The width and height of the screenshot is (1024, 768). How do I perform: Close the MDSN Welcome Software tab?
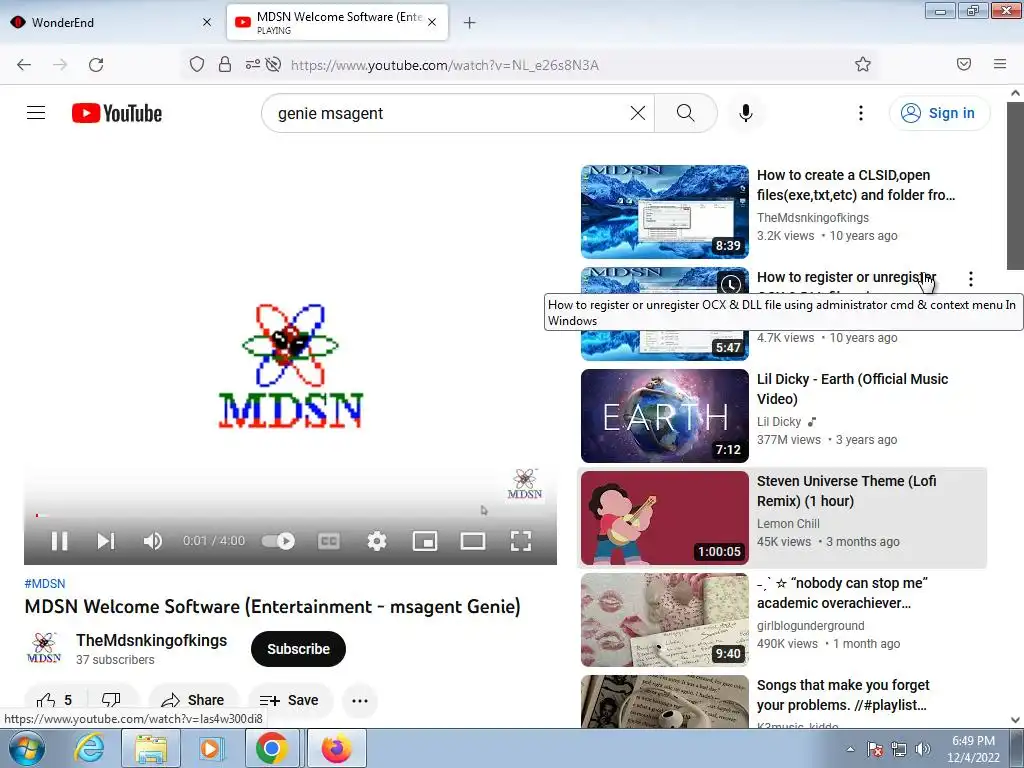coord(432,22)
